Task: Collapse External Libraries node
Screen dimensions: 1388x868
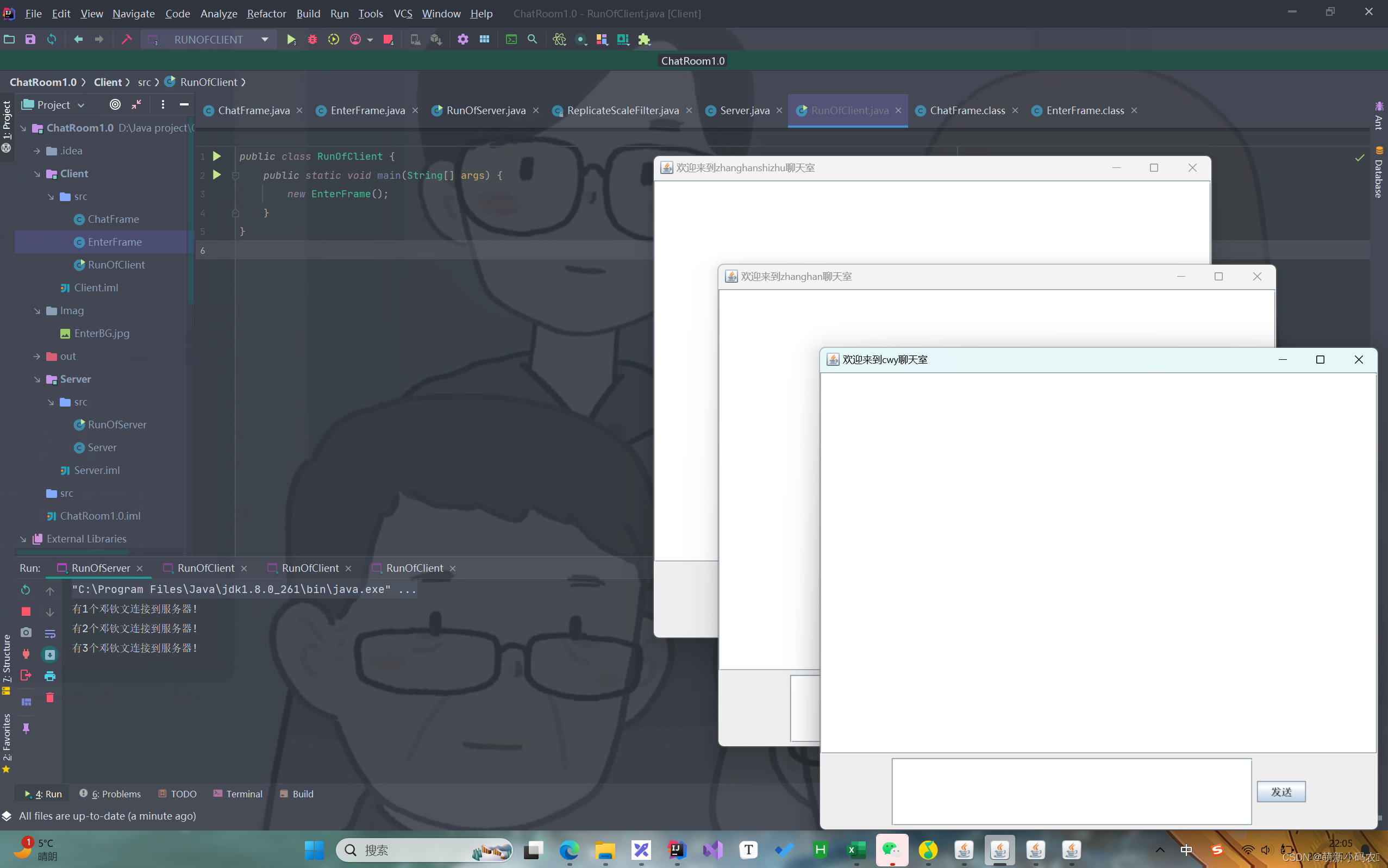Action: pyautogui.click(x=23, y=539)
